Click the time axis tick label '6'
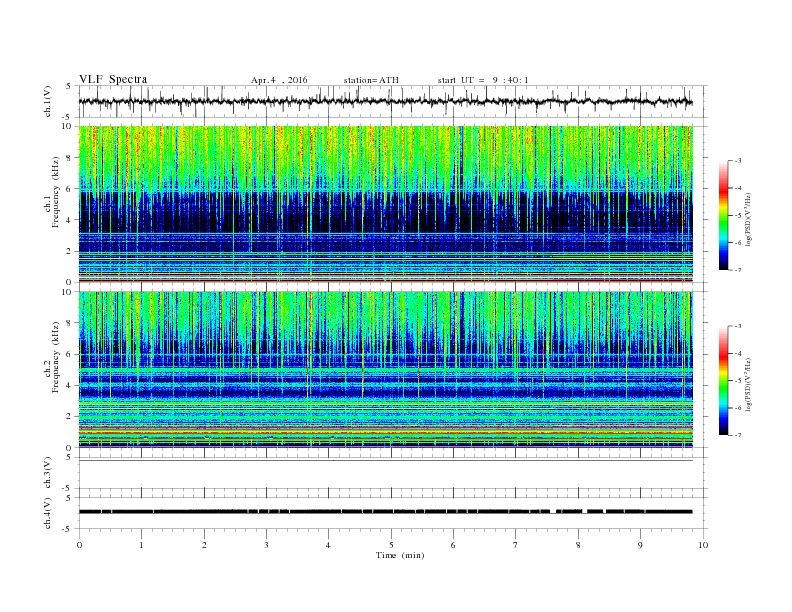The width and height of the screenshot is (792, 612). pyautogui.click(x=453, y=545)
